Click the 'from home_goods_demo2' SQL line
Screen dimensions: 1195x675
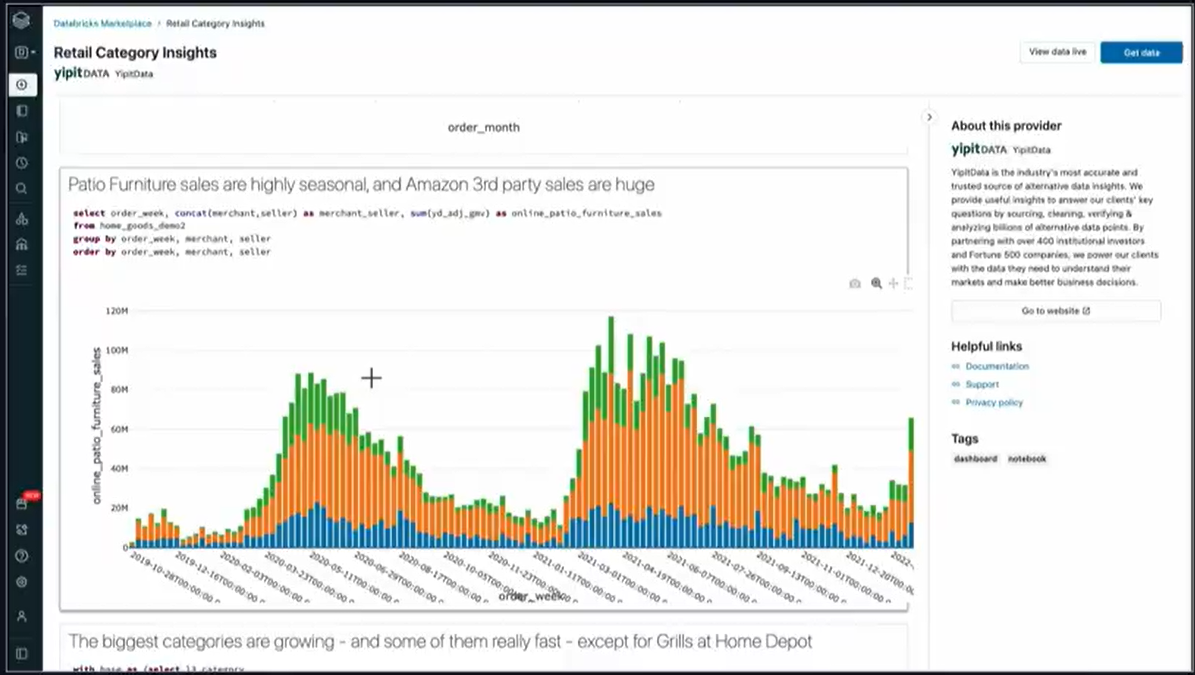tap(130, 226)
